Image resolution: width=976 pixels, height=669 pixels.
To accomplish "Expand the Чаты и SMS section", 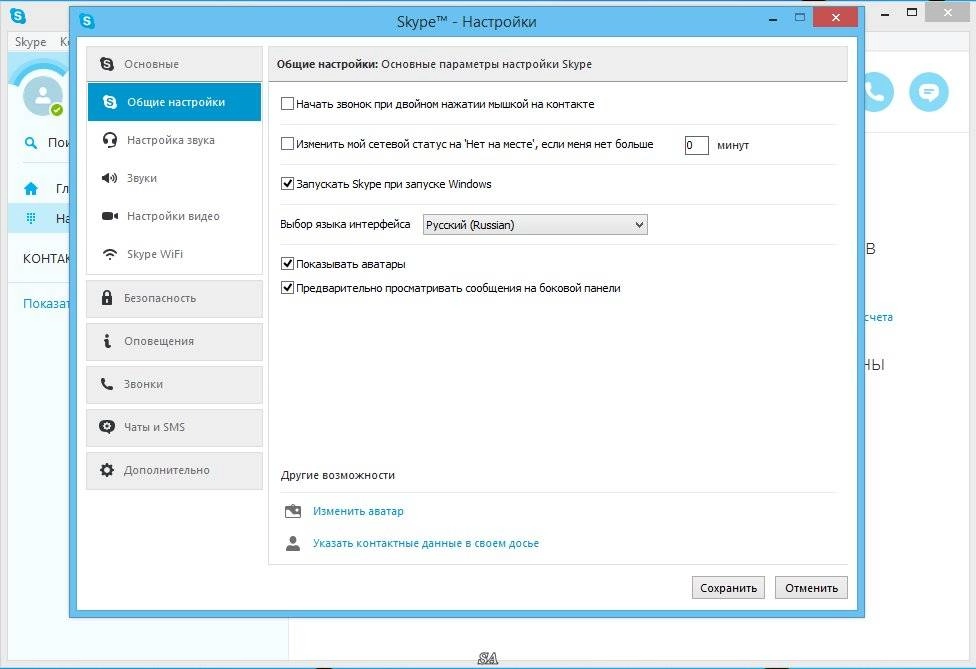I will pyautogui.click(x=174, y=427).
